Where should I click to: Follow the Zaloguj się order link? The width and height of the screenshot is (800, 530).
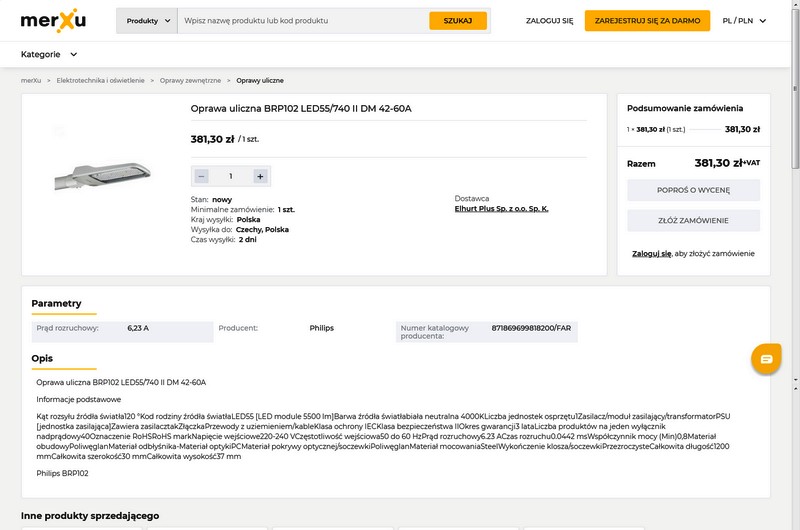tap(652, 254)
